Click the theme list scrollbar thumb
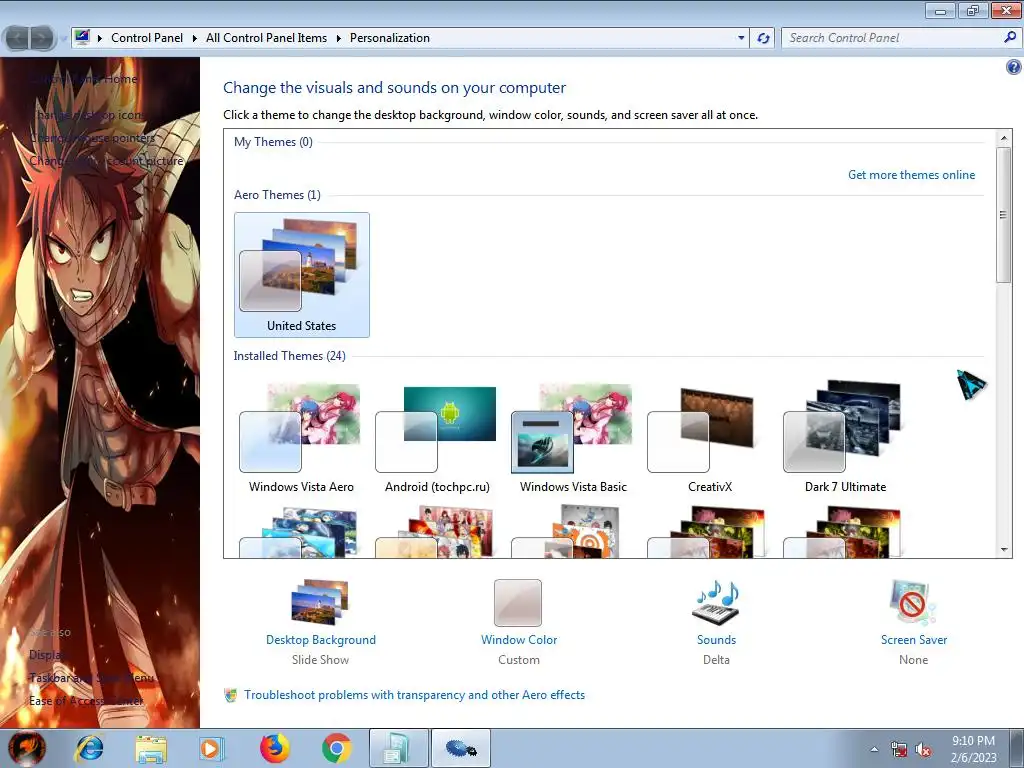1024x768 pixels. click(1004, 215)
